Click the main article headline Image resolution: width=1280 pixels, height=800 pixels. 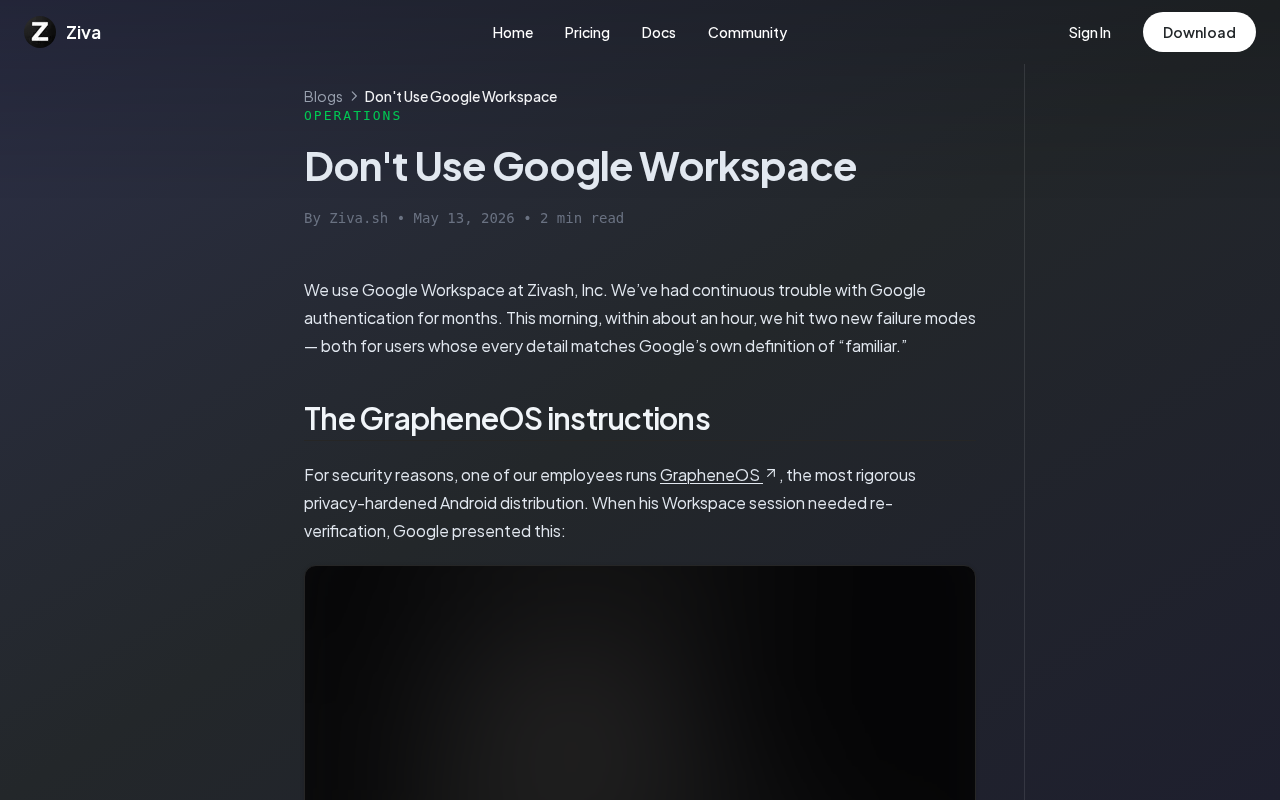point(580,166)
